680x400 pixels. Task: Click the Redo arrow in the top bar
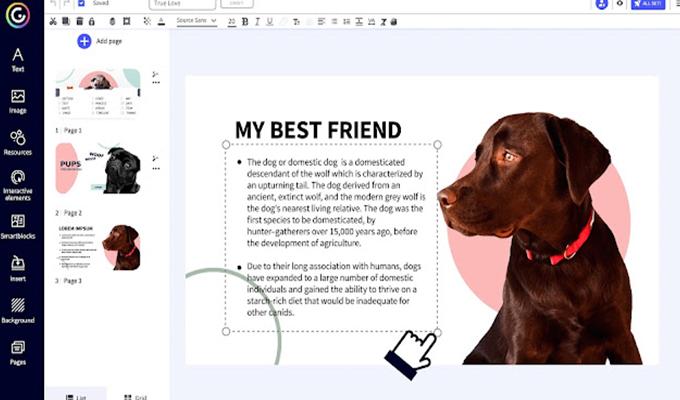[x=66, y=3]
